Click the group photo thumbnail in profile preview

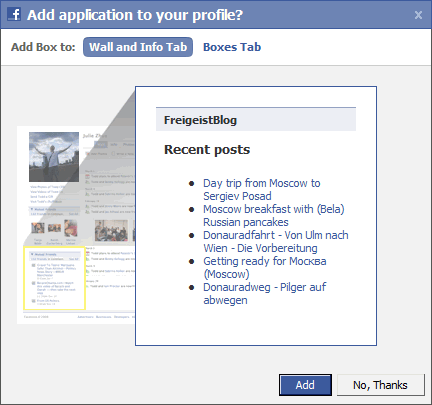[x=111, y=230]
